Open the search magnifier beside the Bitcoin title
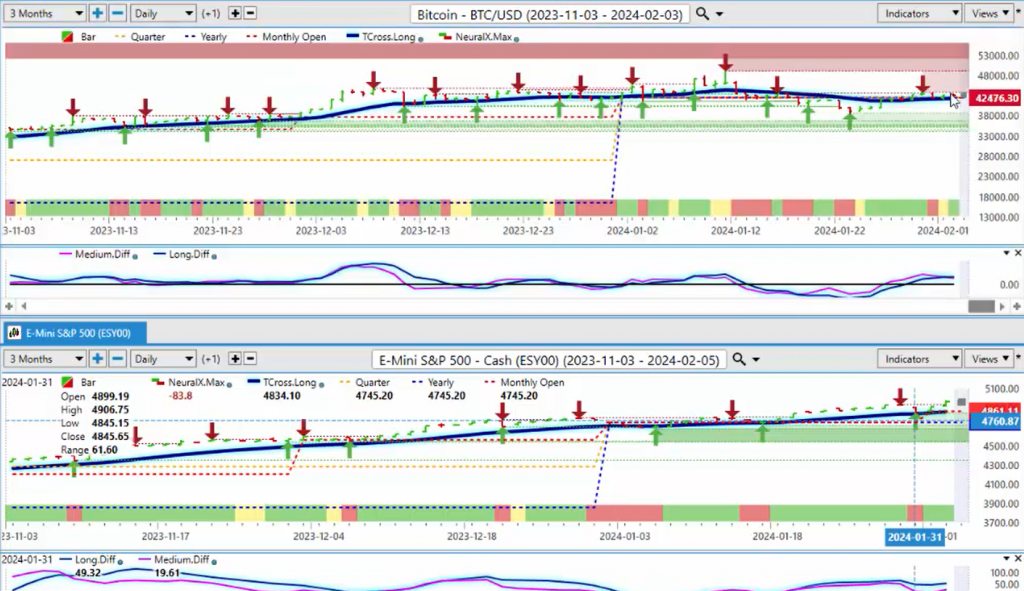The width and height of the screenshot is (1024, 591). tap(702, 13)
